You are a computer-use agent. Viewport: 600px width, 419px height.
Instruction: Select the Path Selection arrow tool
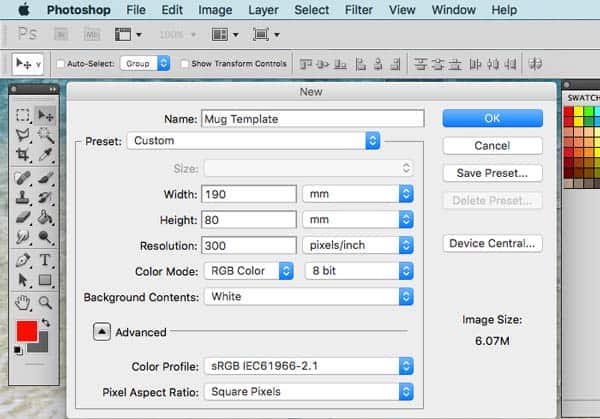click(23, 280)
